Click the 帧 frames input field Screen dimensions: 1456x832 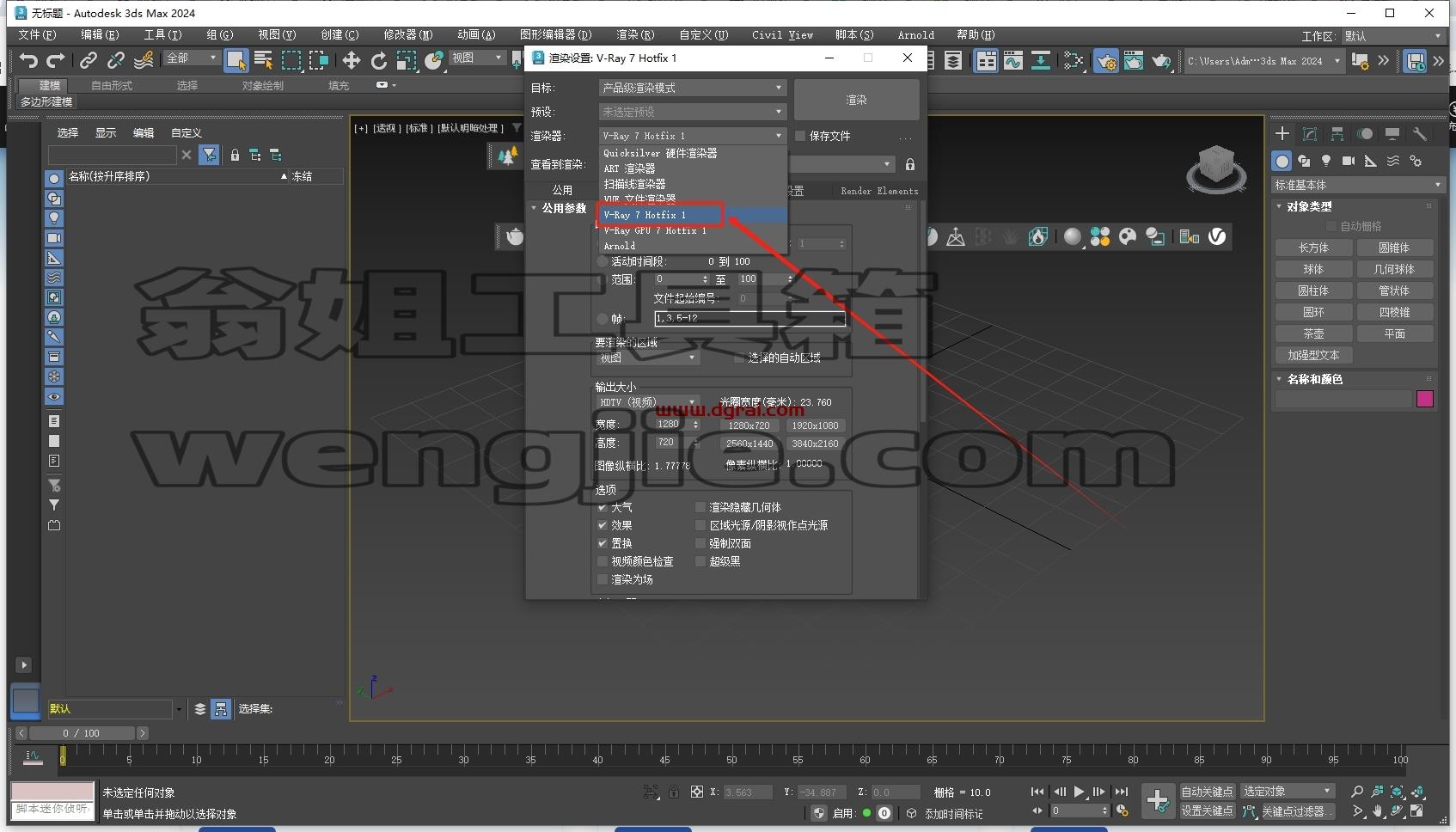pos(749,318)
